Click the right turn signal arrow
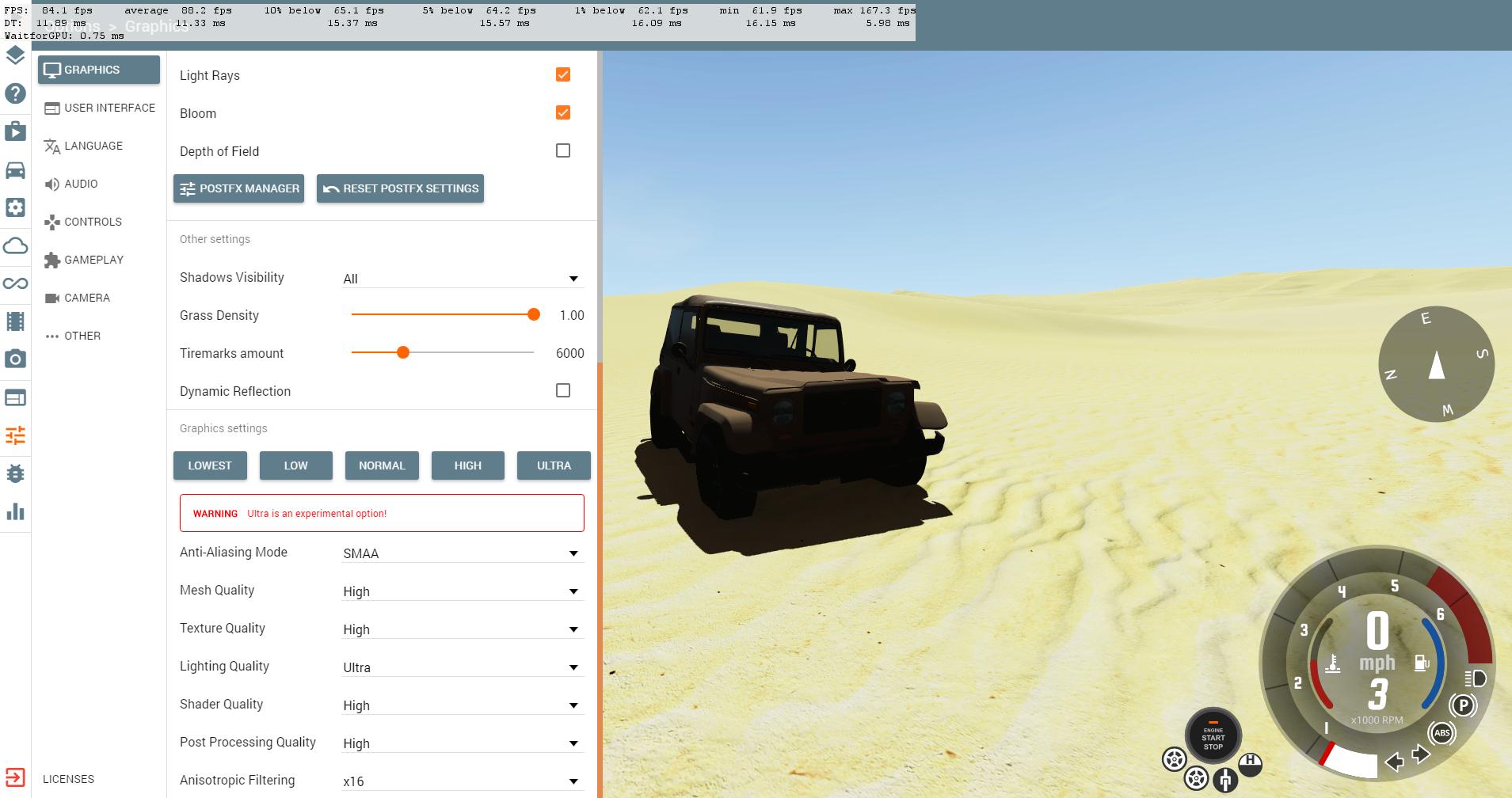 (x=1421, y=753)
